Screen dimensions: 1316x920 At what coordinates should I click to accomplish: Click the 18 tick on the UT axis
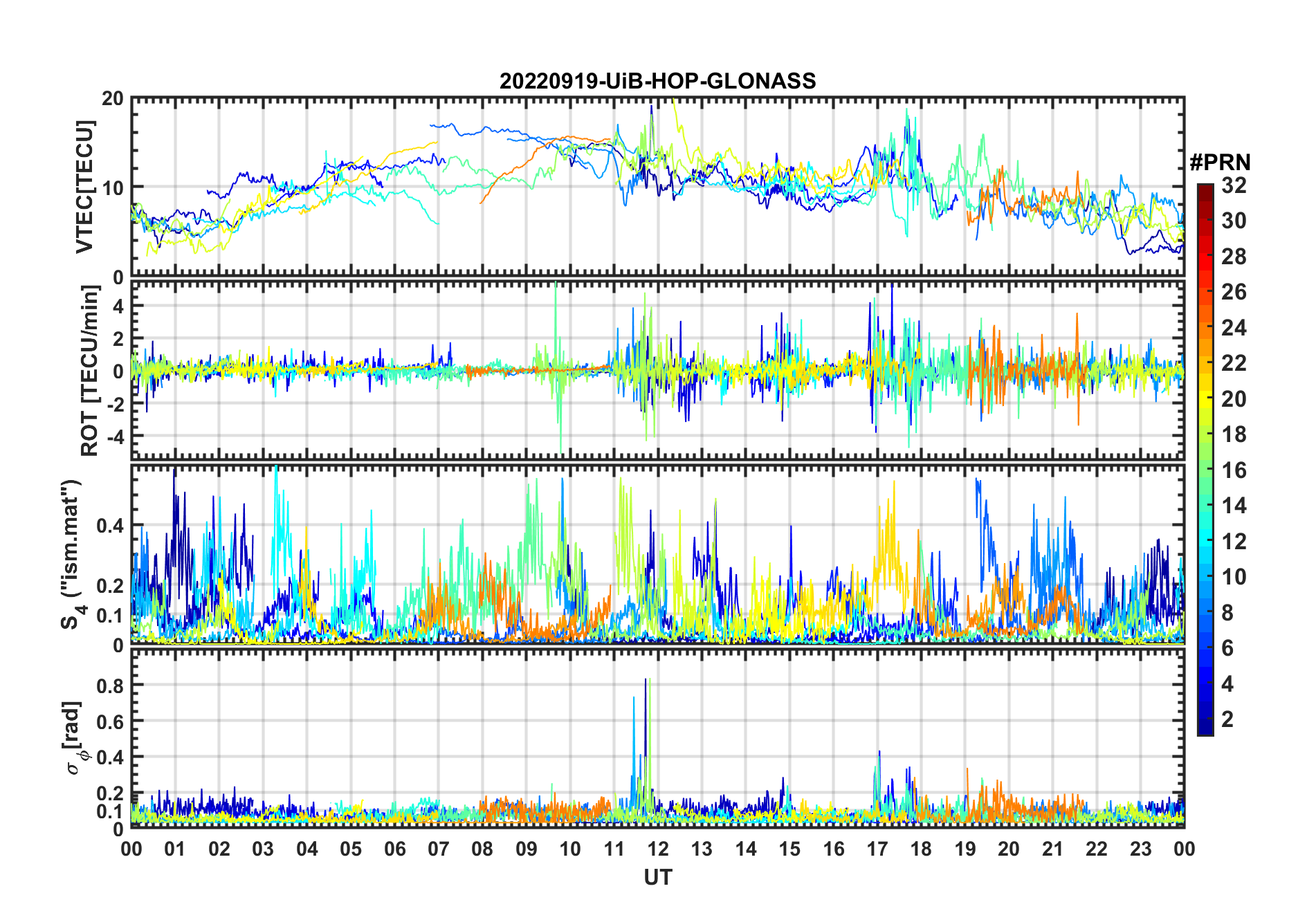(921, 849)
